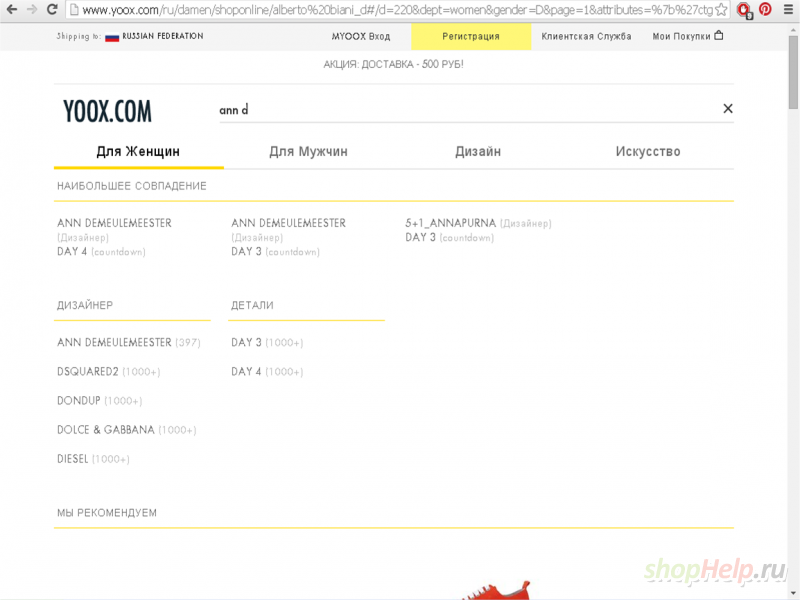The height and width of the screenshot is (600, 800).
Task: Click the page vertical scrollbar thumb
Action: 793,71
